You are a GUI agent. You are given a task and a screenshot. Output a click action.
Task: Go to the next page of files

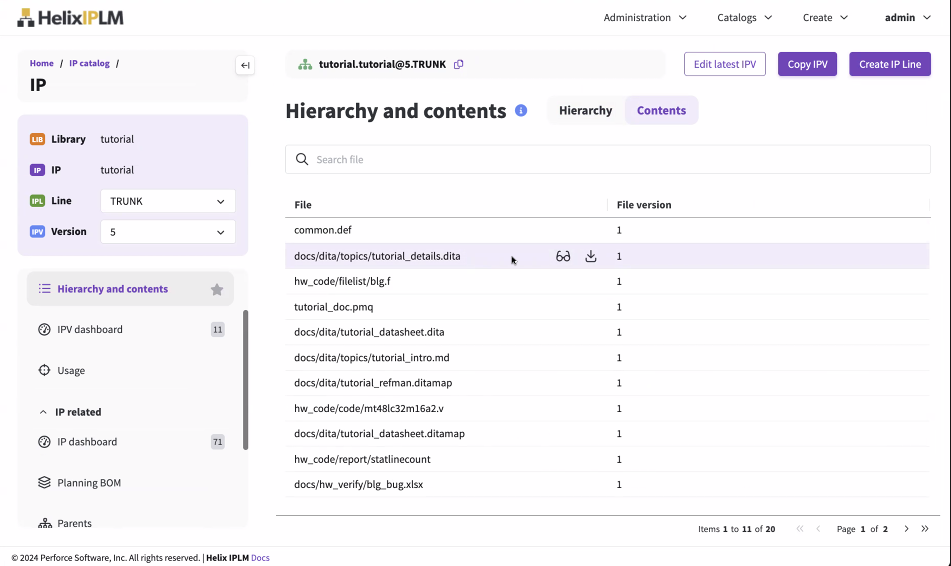pyautogui.click(x=906, y=529)
